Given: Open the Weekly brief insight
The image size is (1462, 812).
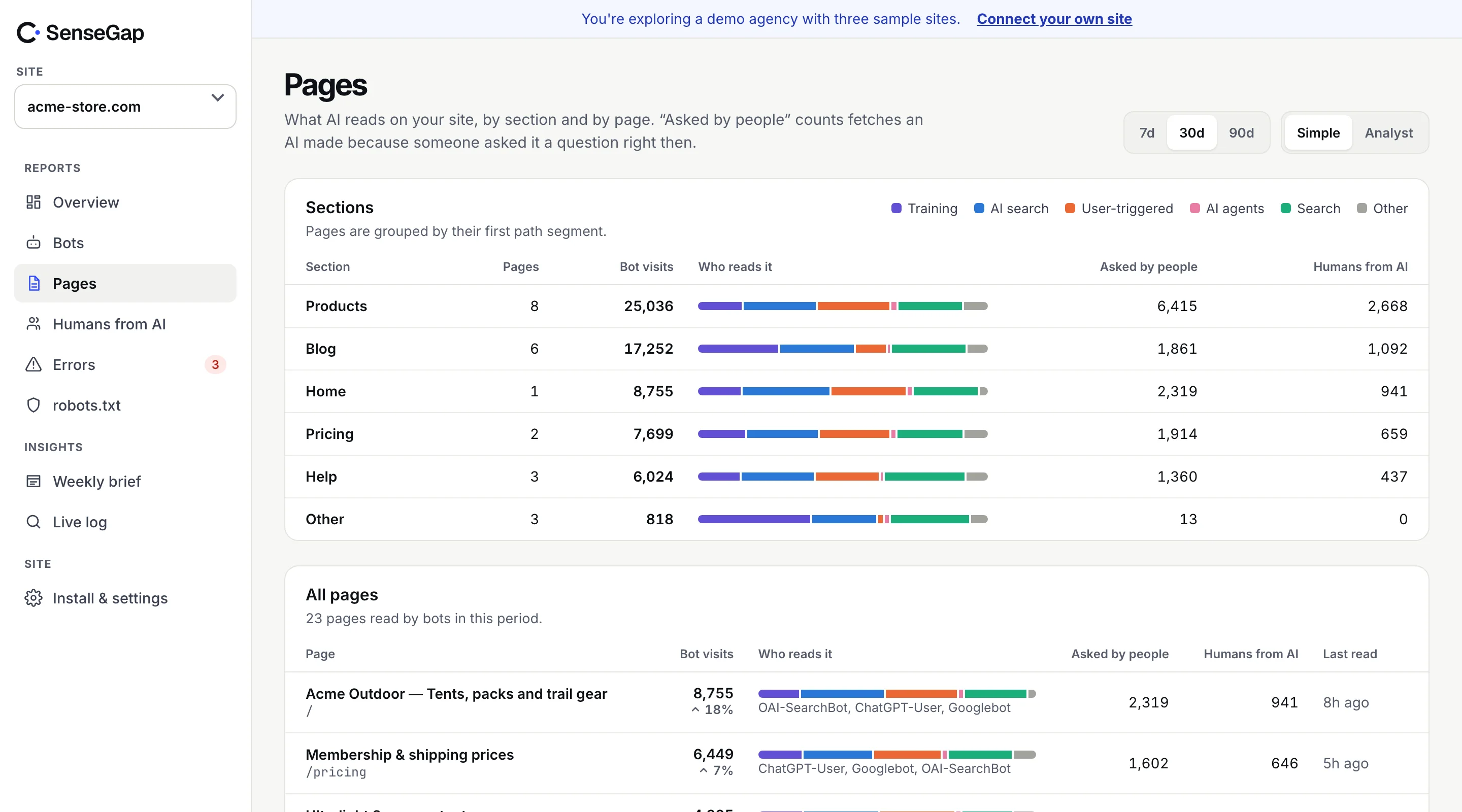Looking at the screenshot, I should coord(125,481).
